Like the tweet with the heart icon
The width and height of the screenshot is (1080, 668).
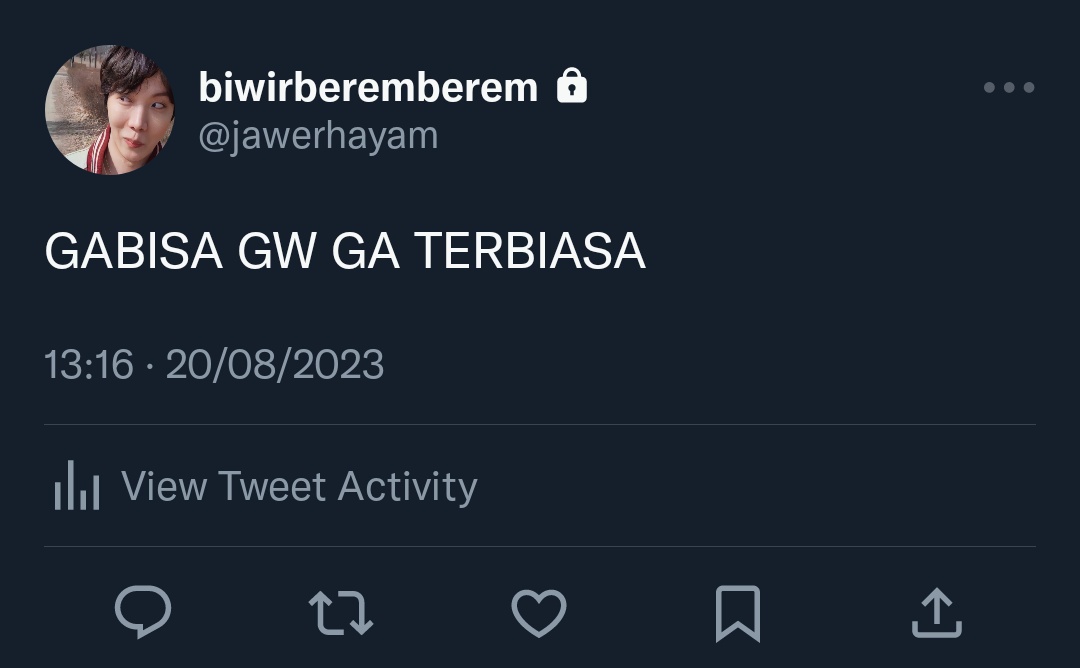pyautogui.click(x=539, y=613)
